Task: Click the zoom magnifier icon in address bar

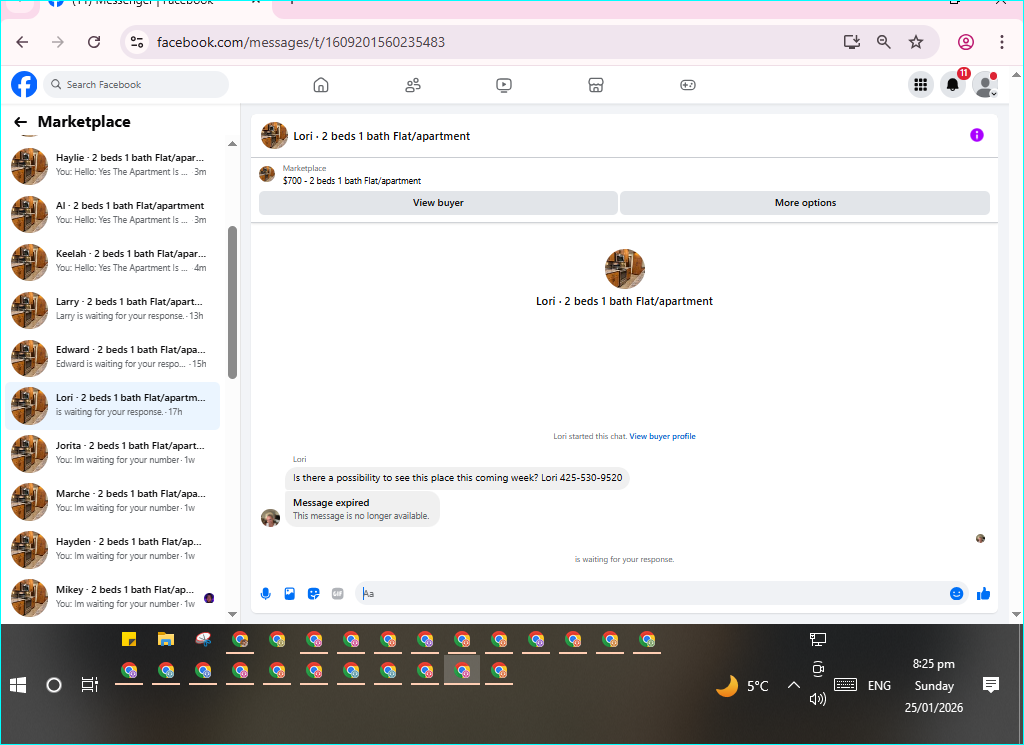Action: (x=884, y=42)
